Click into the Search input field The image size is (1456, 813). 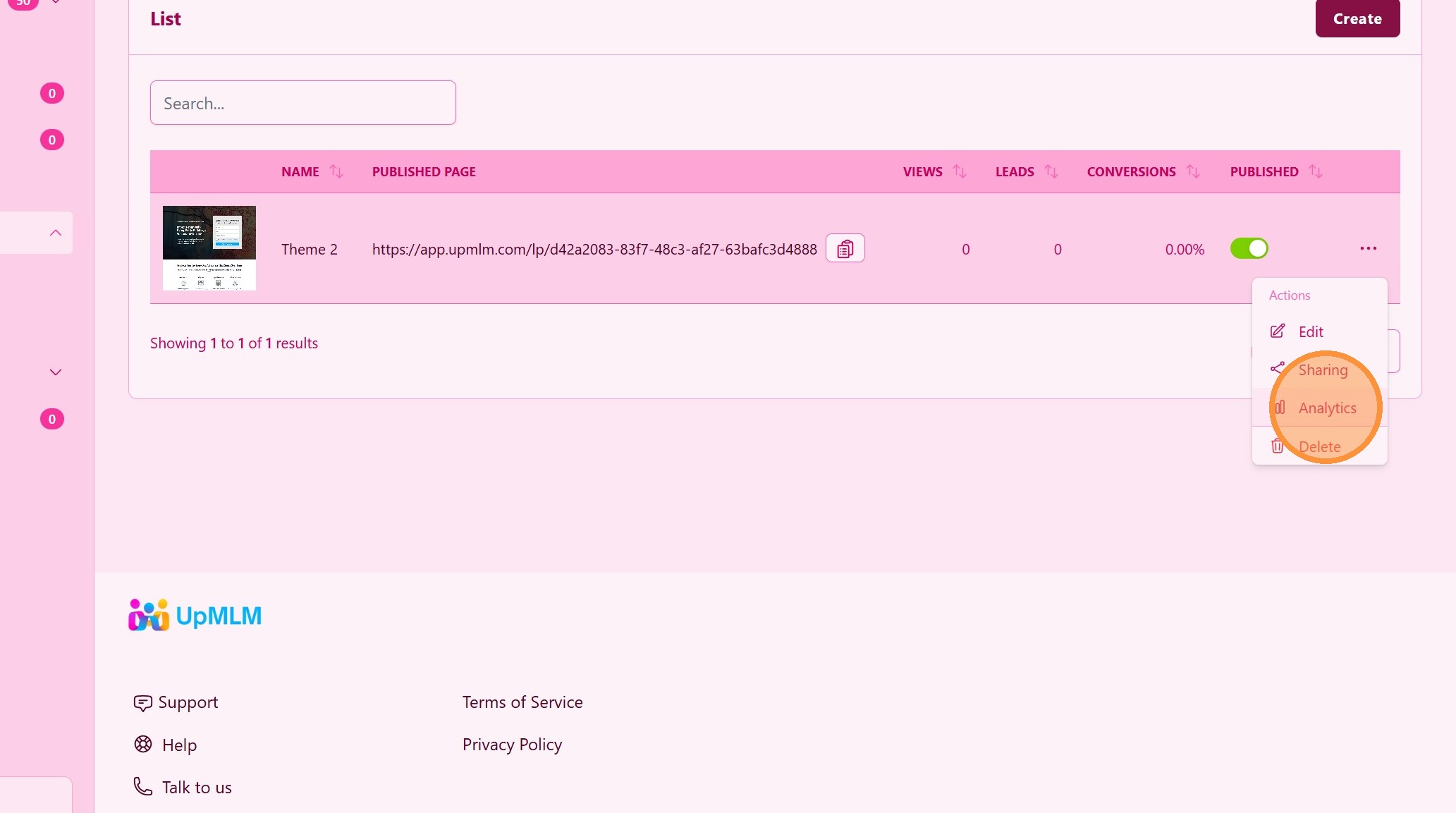coord(302,103)
